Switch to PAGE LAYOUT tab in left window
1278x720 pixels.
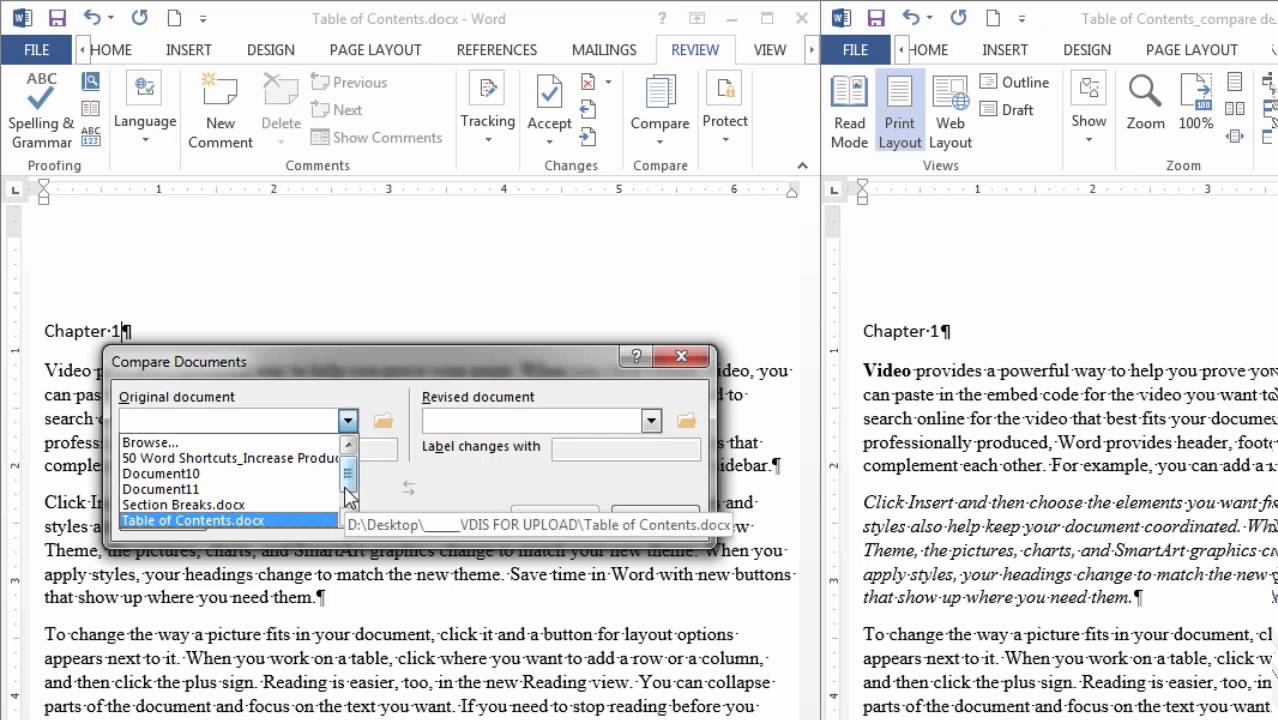pyautogui.click(x=375, y=50)
